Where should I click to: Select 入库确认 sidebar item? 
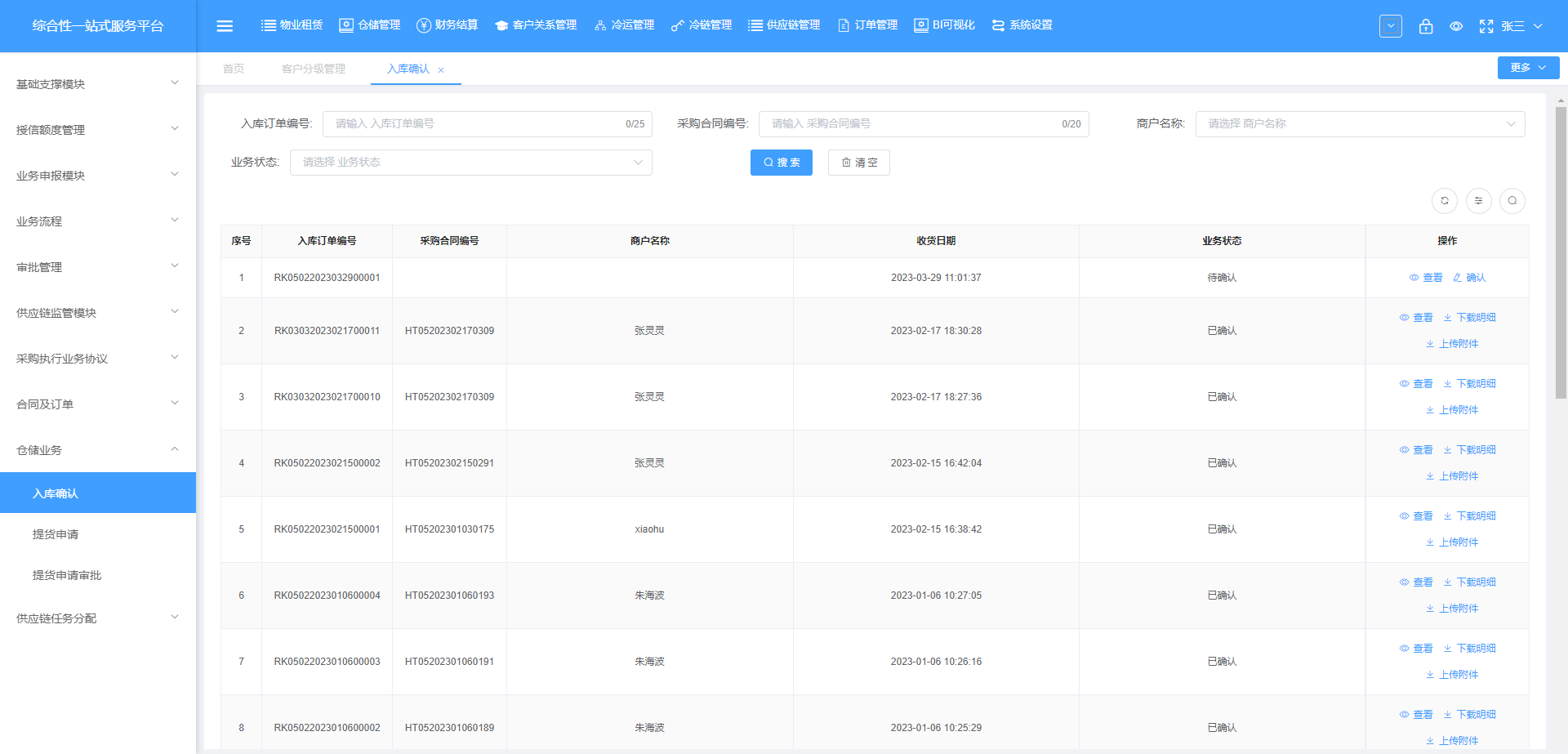(x=98, y=493)
